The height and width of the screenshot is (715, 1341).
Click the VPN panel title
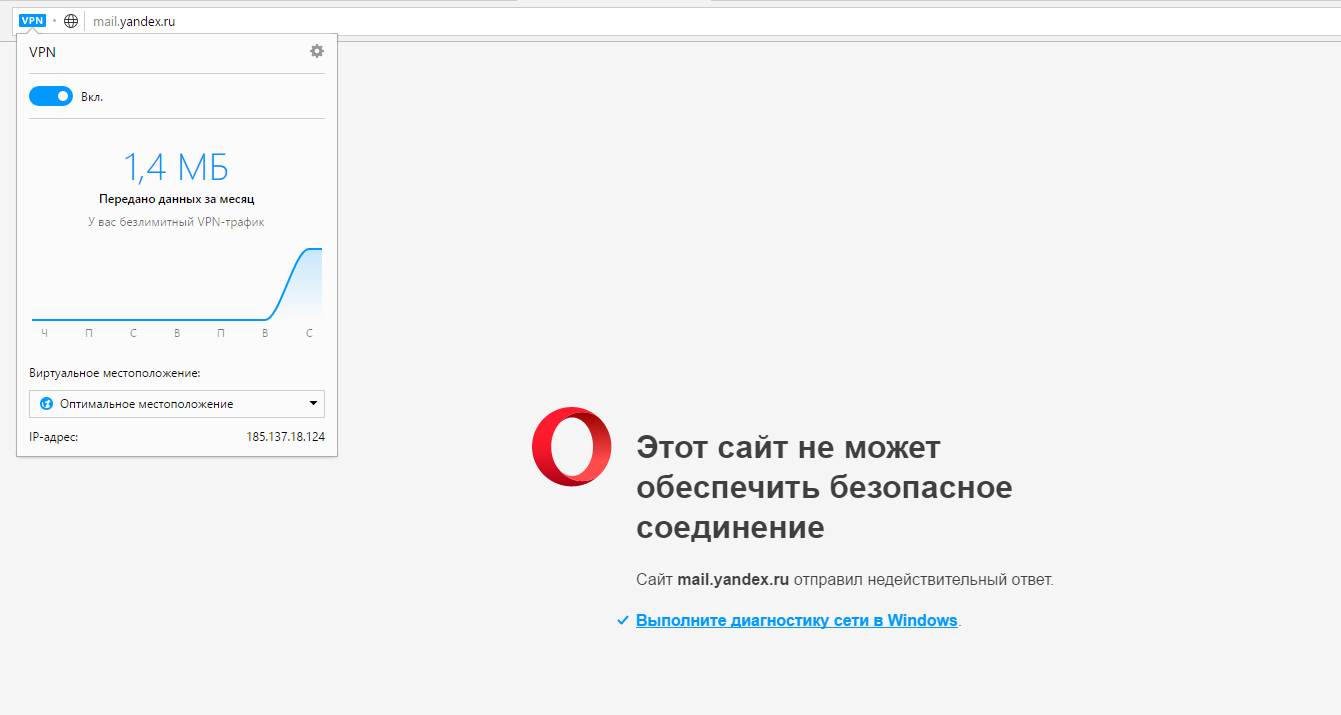(43, 52)
